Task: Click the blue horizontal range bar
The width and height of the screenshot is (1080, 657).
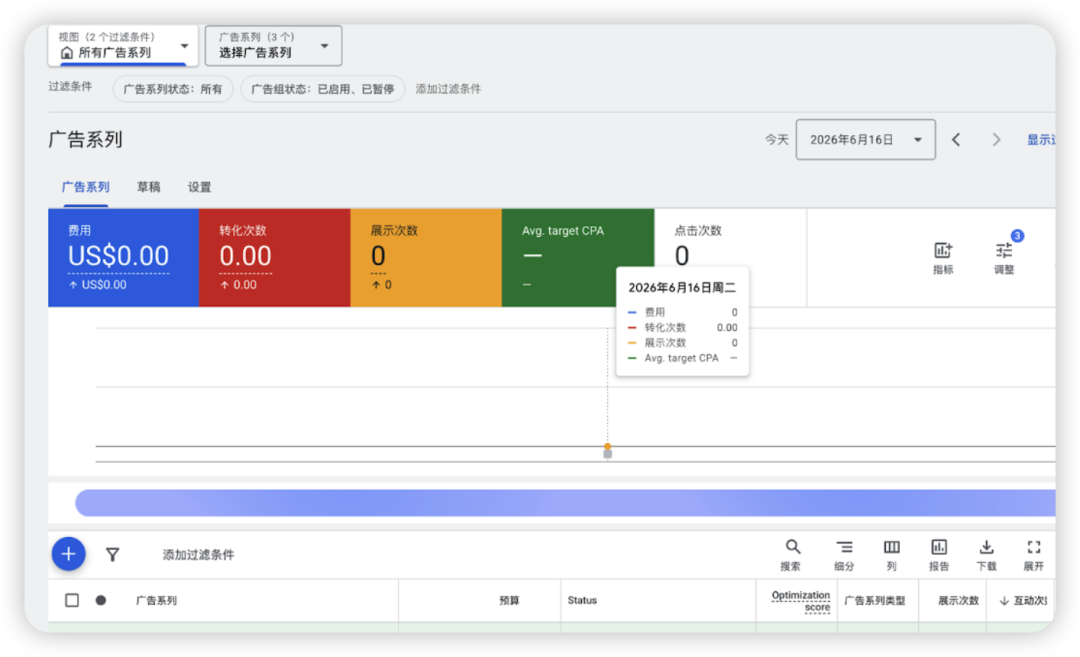Action: point(565,503)
